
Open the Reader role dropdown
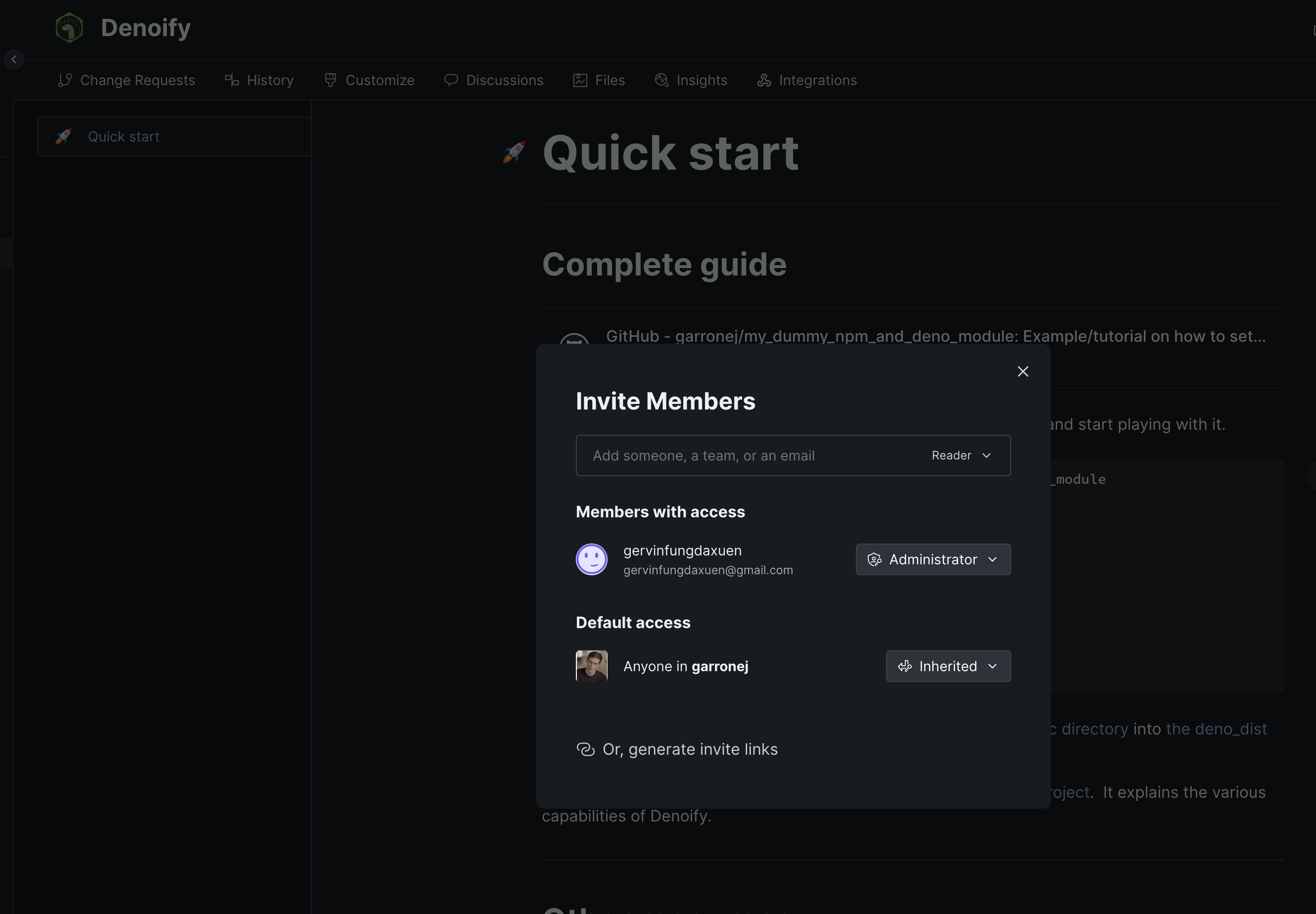click(x=961, y=456)
